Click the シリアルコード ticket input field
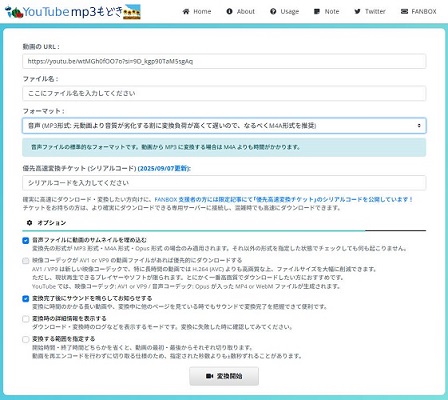 tap(224, 183)
